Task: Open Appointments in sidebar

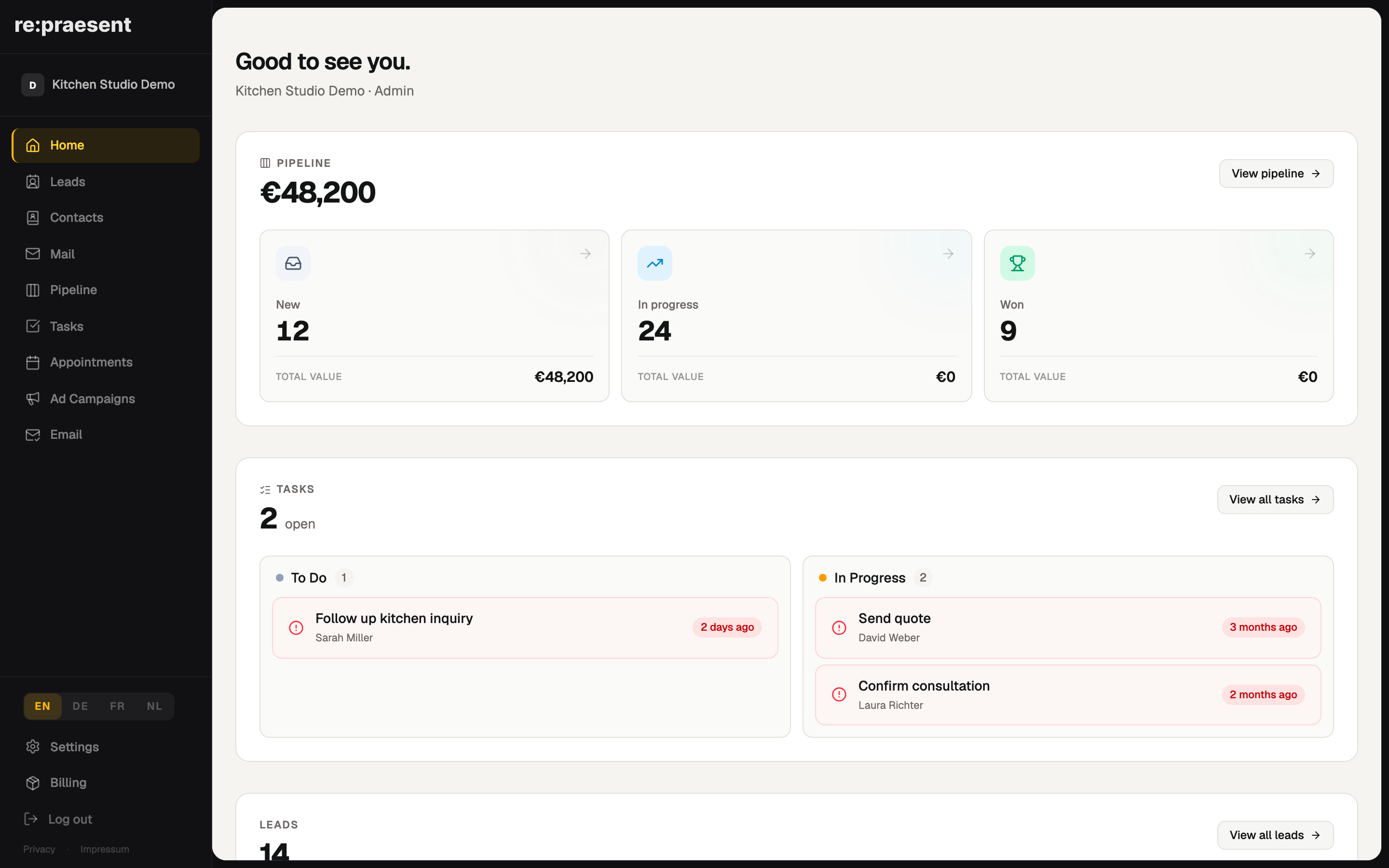Action: tap(106, 362)
